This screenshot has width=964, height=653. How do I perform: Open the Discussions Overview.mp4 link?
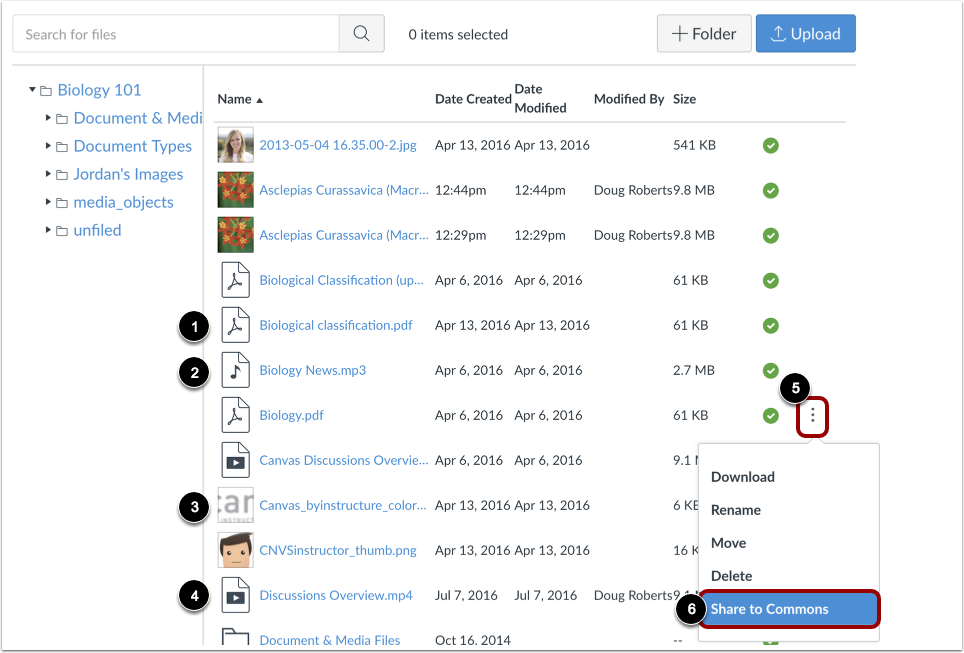point(336,595)
